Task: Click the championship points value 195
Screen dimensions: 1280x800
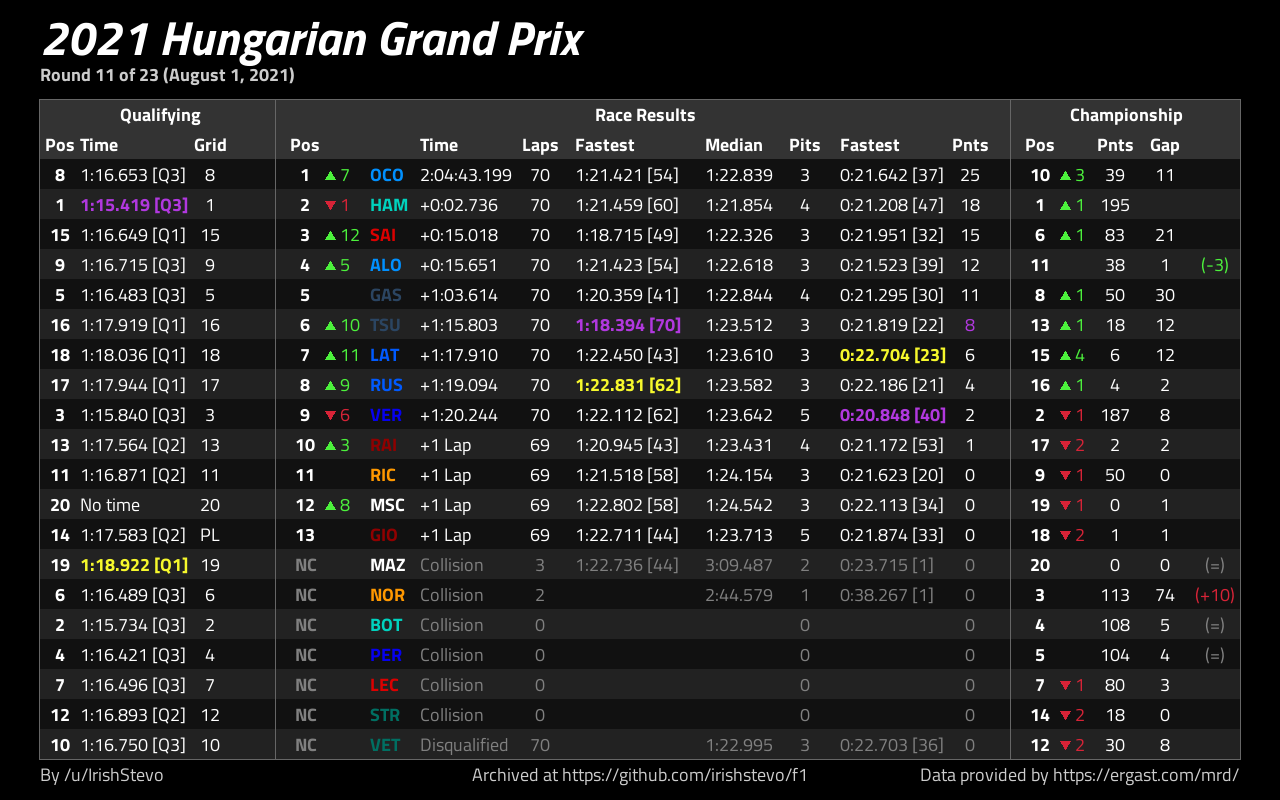Action: 1115,206
